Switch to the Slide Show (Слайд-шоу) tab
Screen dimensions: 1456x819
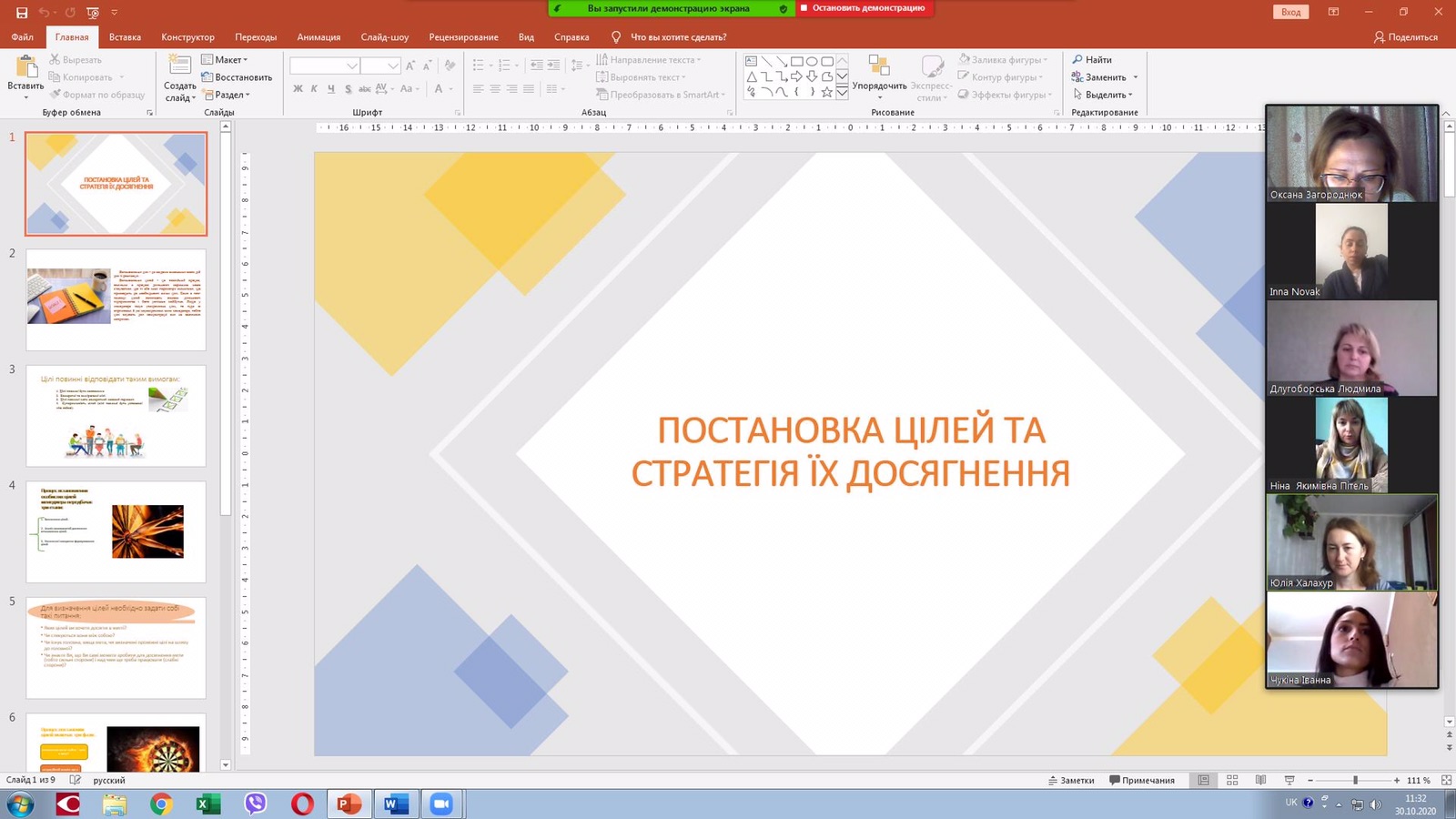384,37
